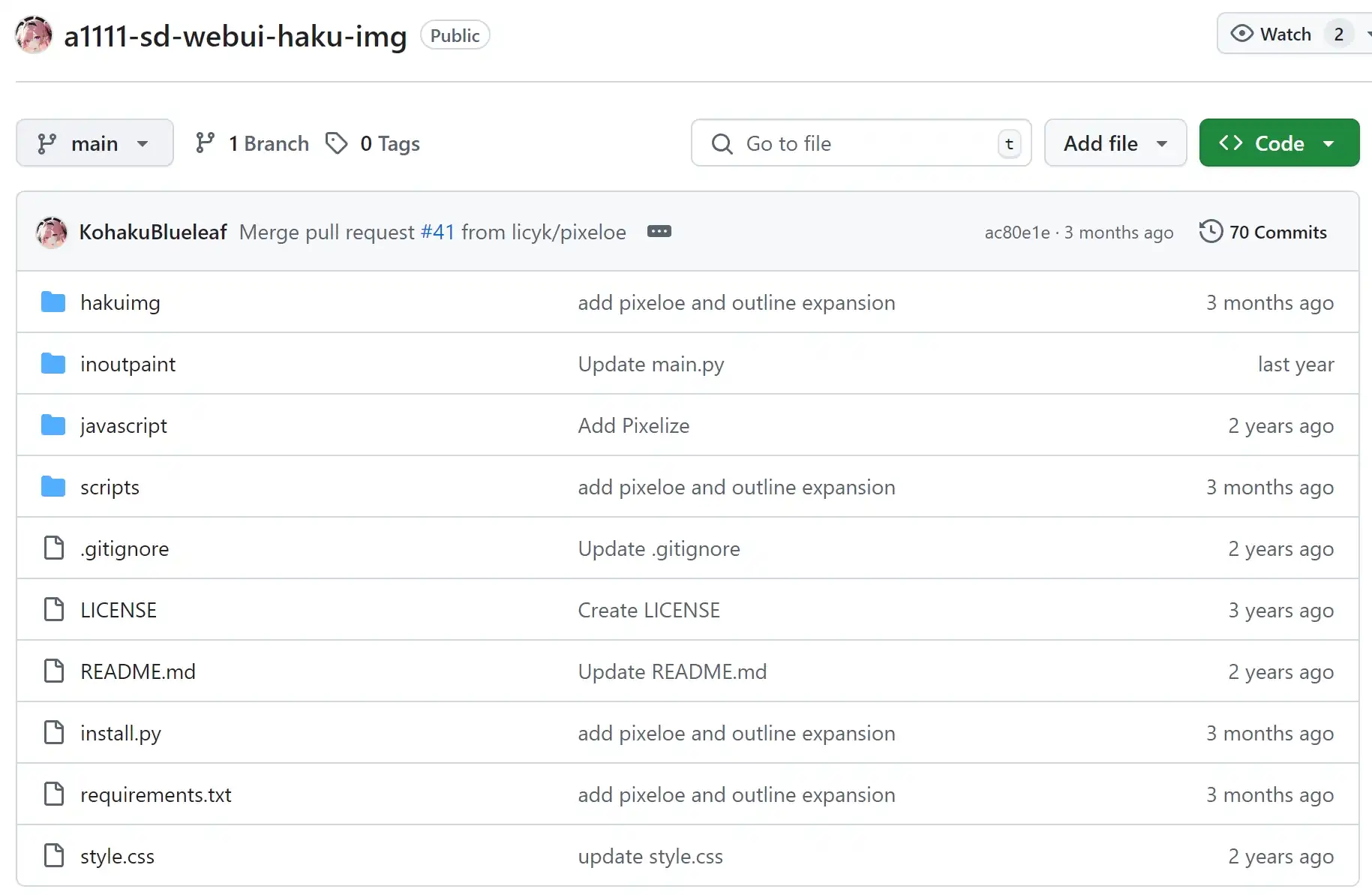Click the .gitignore file icon

point(54,548)
